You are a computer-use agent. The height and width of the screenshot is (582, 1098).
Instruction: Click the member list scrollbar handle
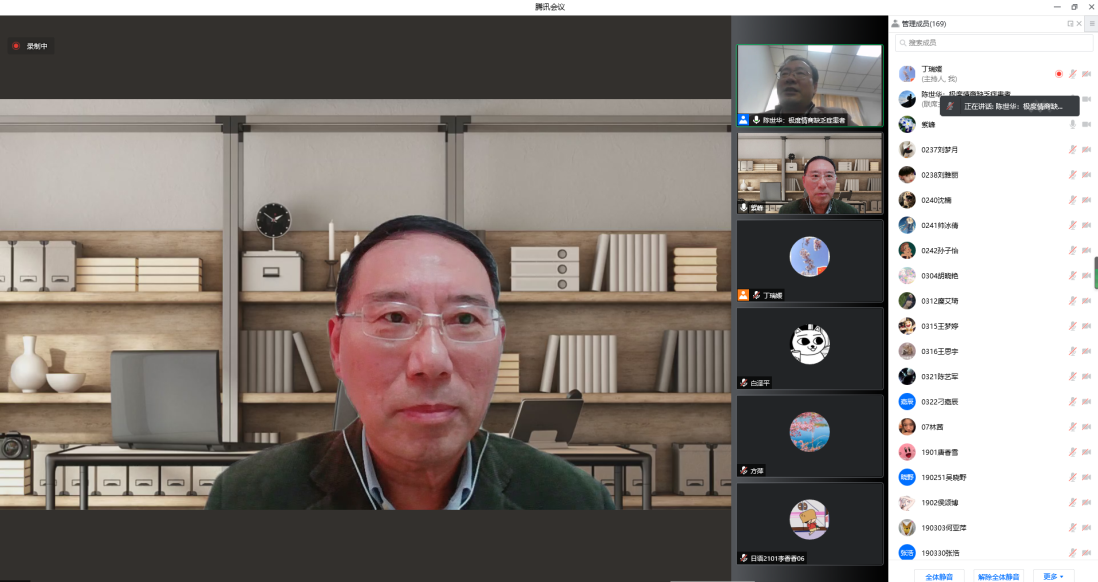(x=1095, y=272)
